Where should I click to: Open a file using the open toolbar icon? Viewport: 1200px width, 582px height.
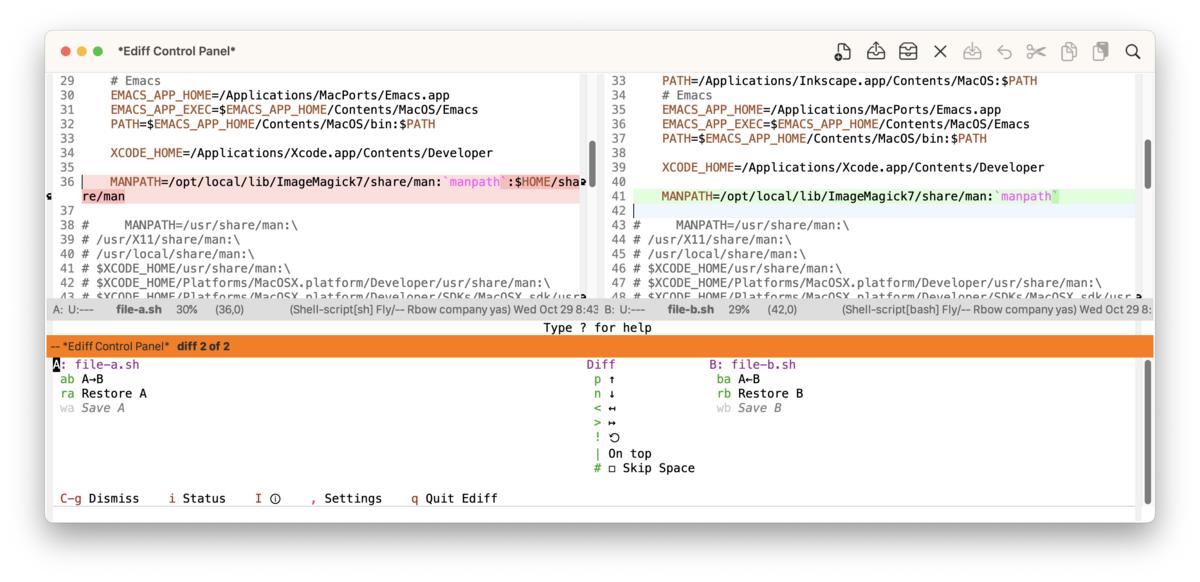[875, 51]
